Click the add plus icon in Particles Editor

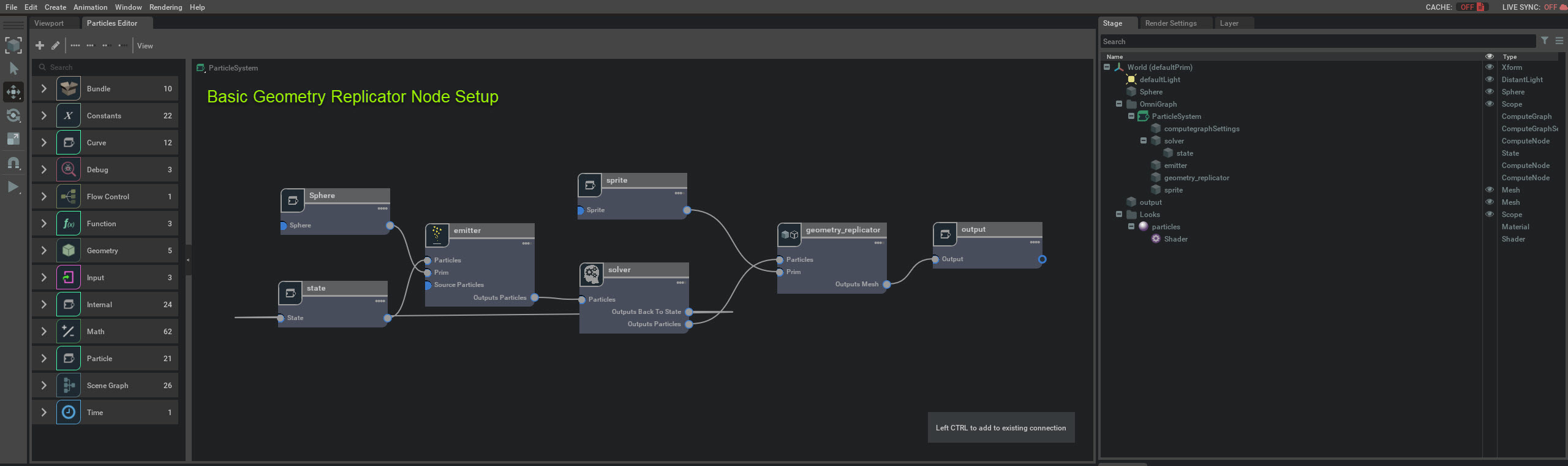coord(40,45)
